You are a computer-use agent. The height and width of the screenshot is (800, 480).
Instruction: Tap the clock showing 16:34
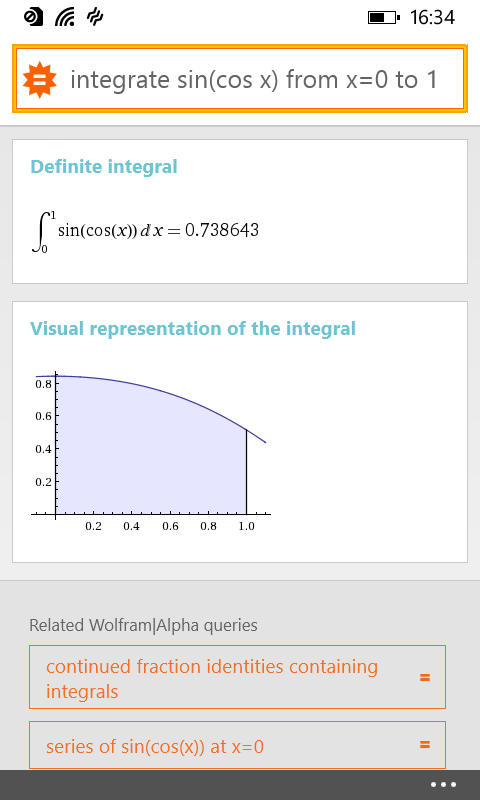pos(432,18)
